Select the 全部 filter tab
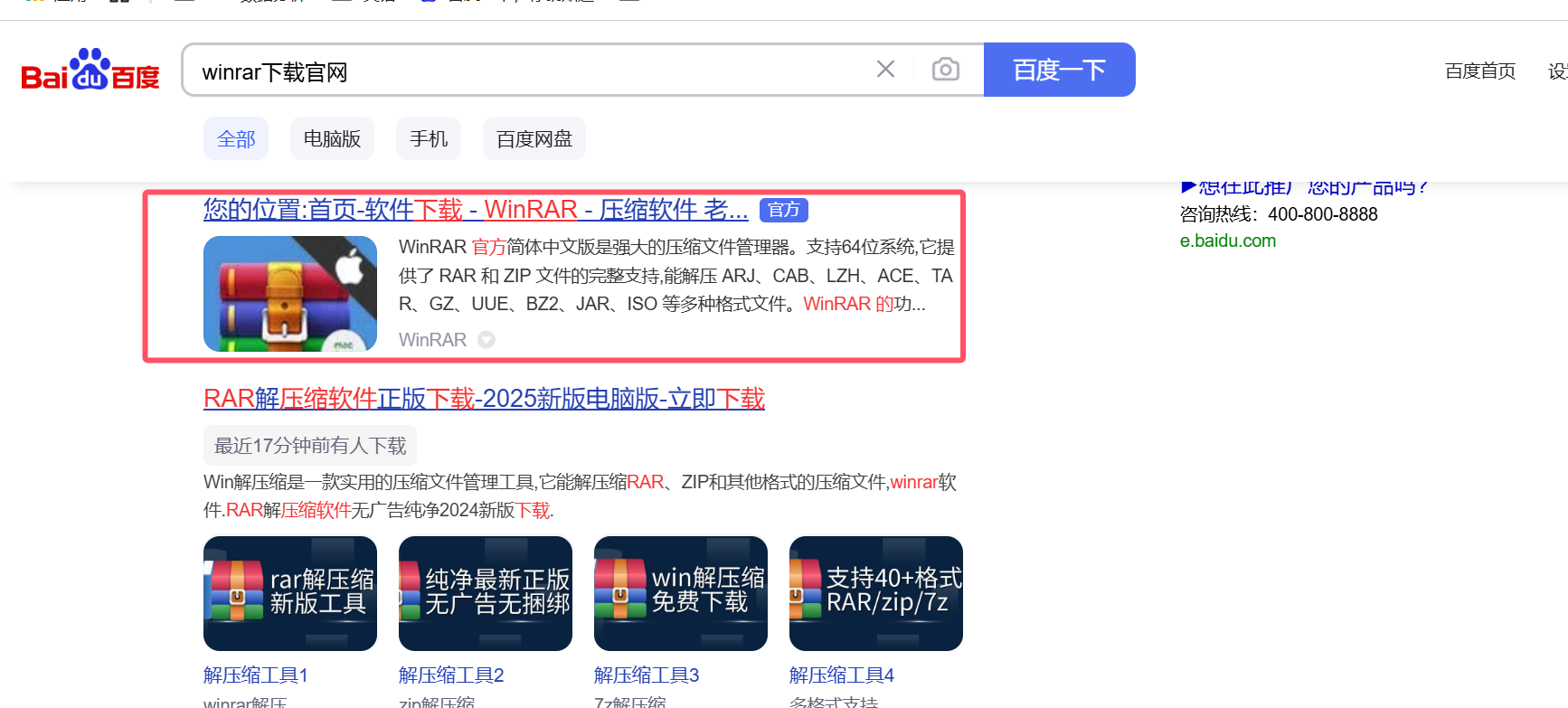 click(x=236, y=138)
